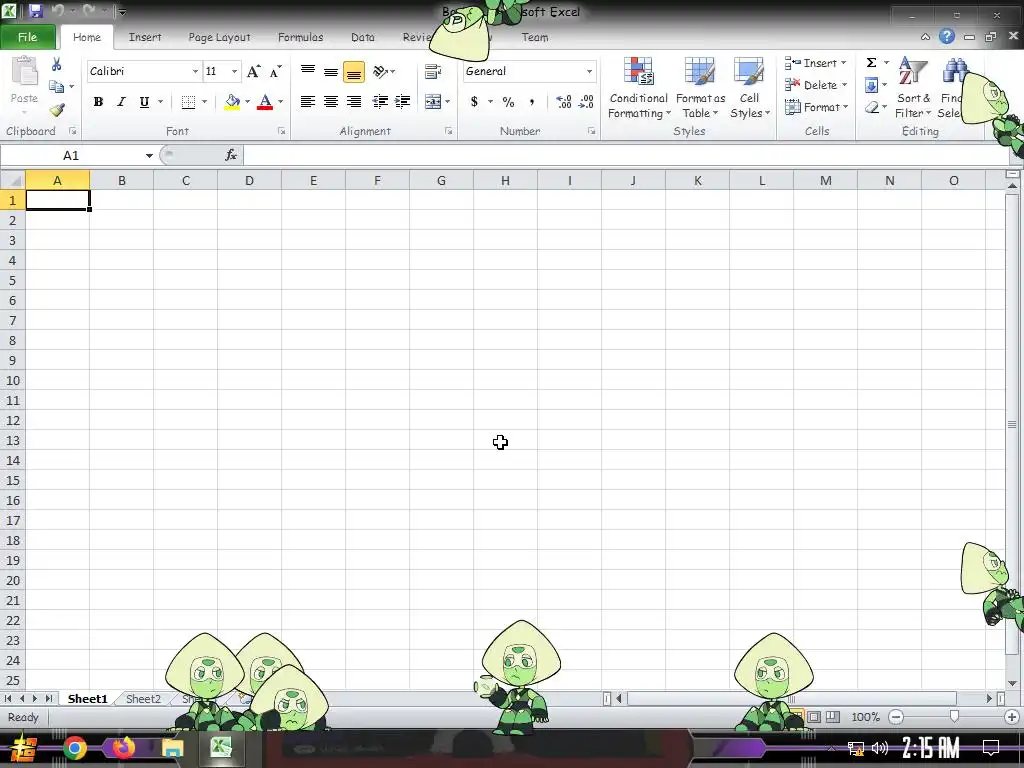Toggle Bold formatting
Viewport: 1024px width, 768px height.
(98, 101)
